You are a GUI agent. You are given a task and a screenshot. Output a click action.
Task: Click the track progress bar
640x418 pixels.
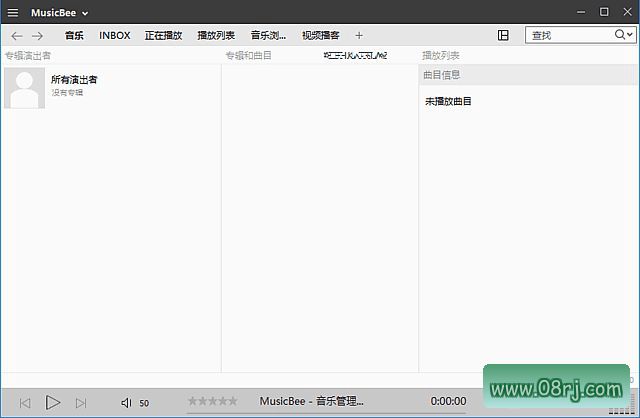[x=326, y=413]
